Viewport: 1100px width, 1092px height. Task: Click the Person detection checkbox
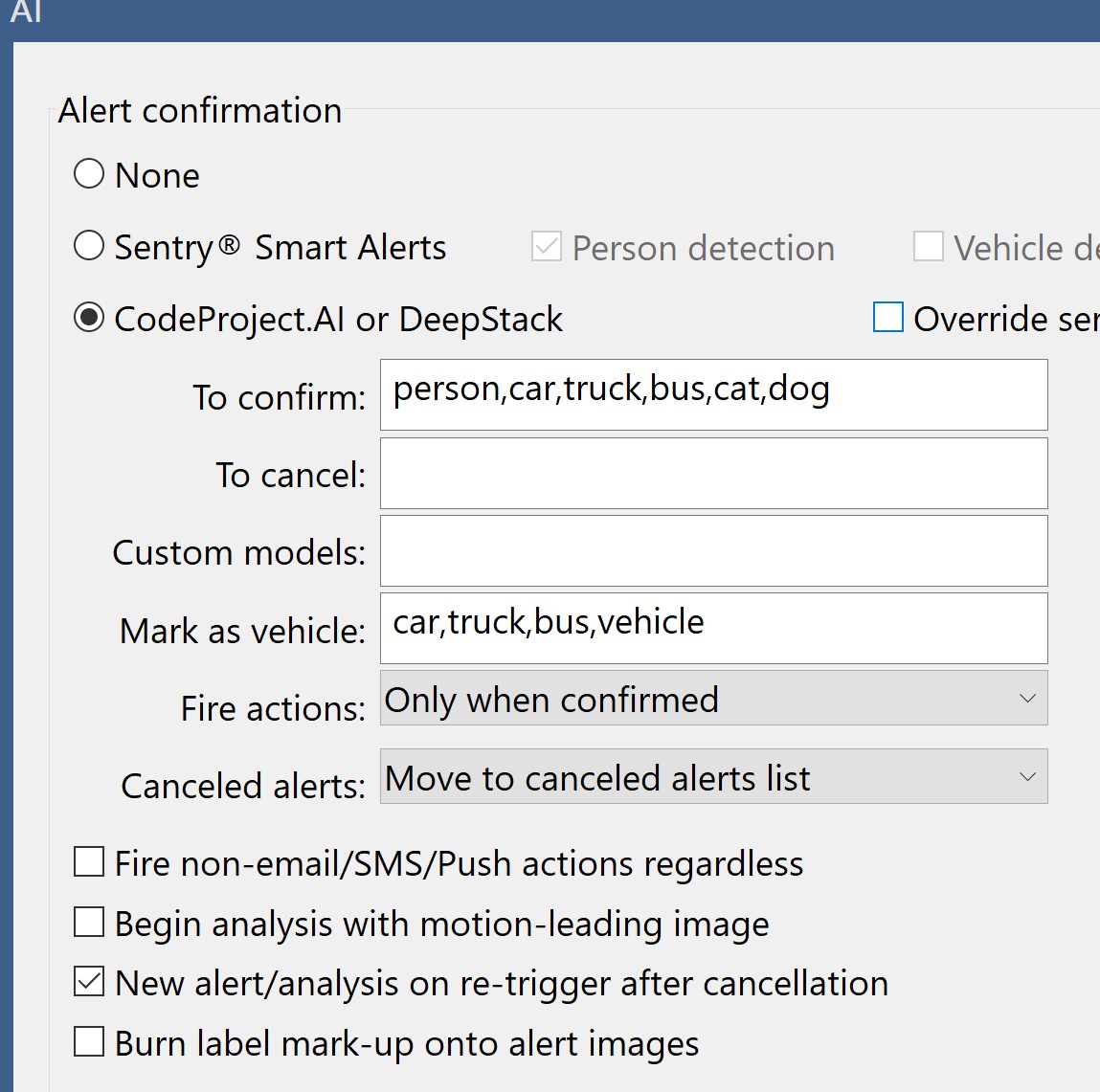click(547, 247)
